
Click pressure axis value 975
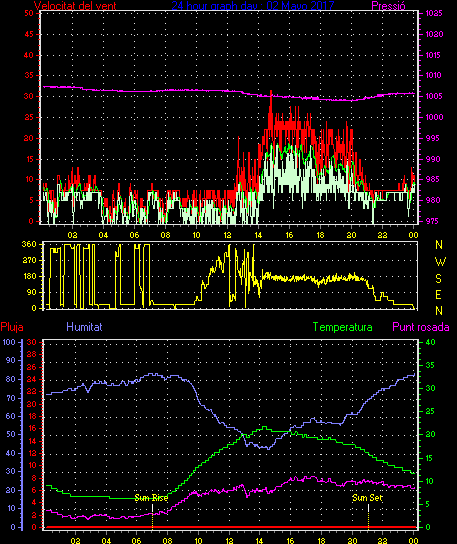pyautogui.click(x=433, y=221)
